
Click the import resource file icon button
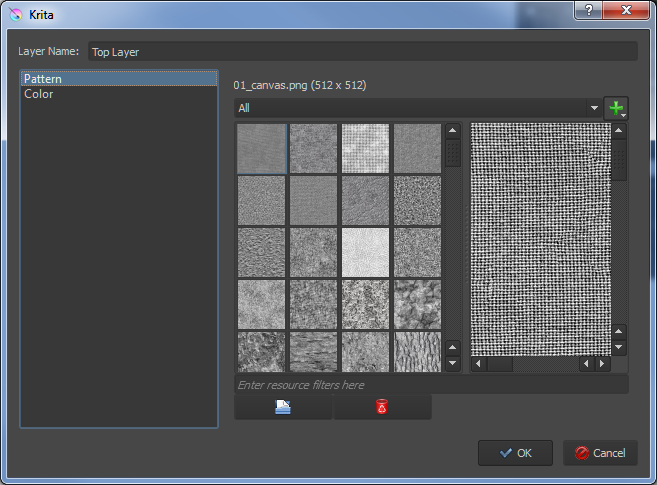tap(283, 407)
